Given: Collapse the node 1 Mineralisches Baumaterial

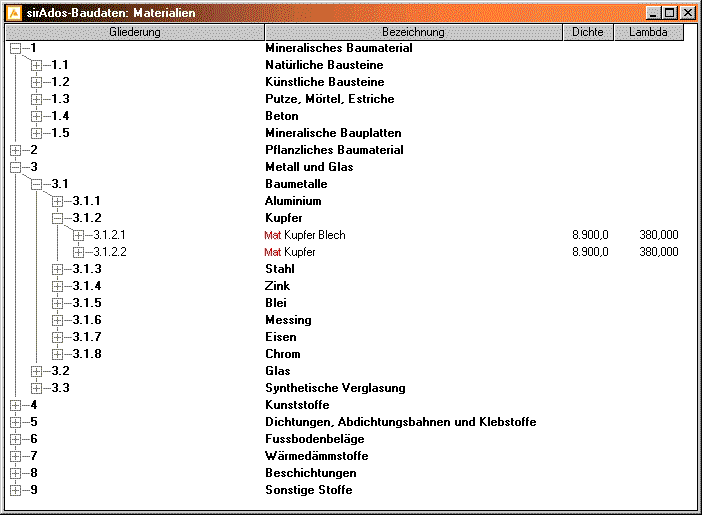Looking at the screenshot, I should (x=15, y=48).
